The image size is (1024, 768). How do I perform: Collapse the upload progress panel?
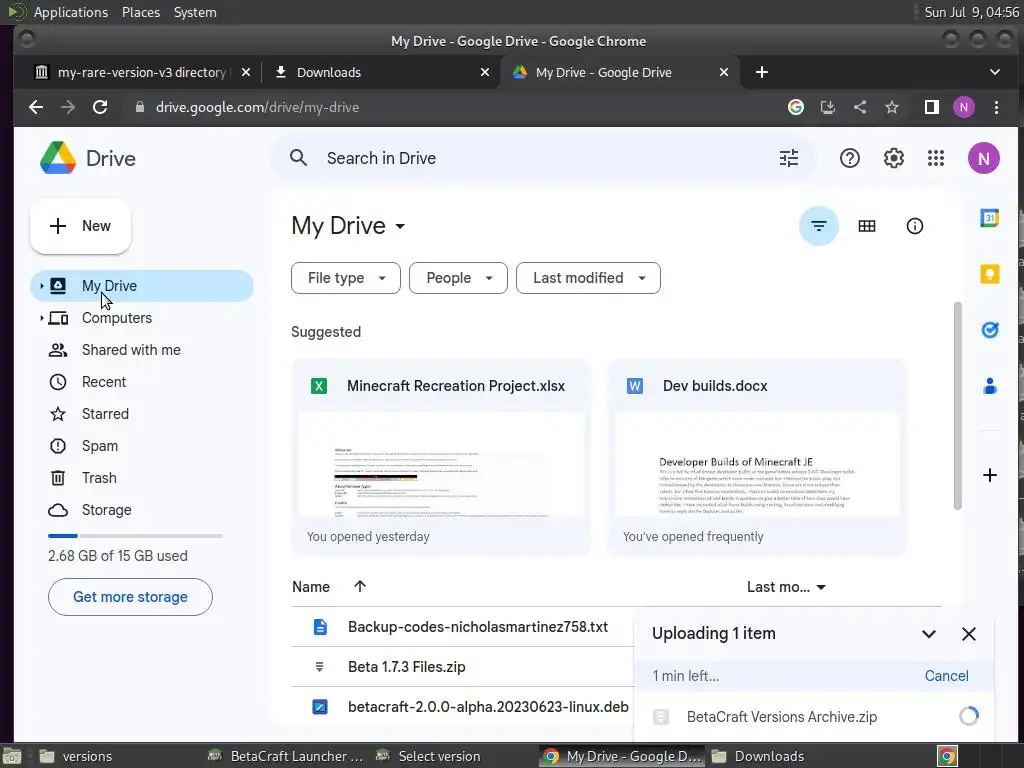[929, 633]
